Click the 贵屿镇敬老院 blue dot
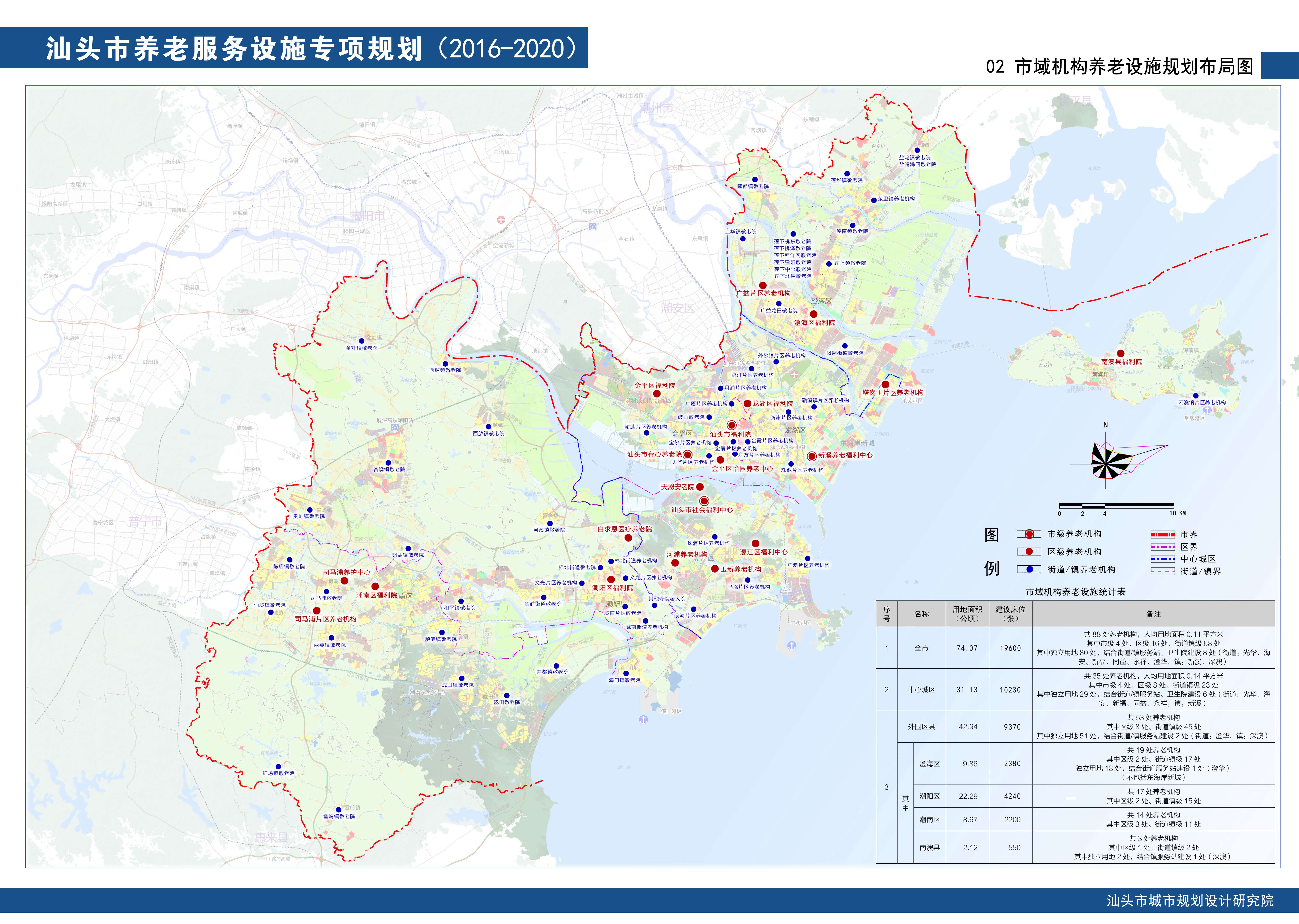 click(309, 510)
